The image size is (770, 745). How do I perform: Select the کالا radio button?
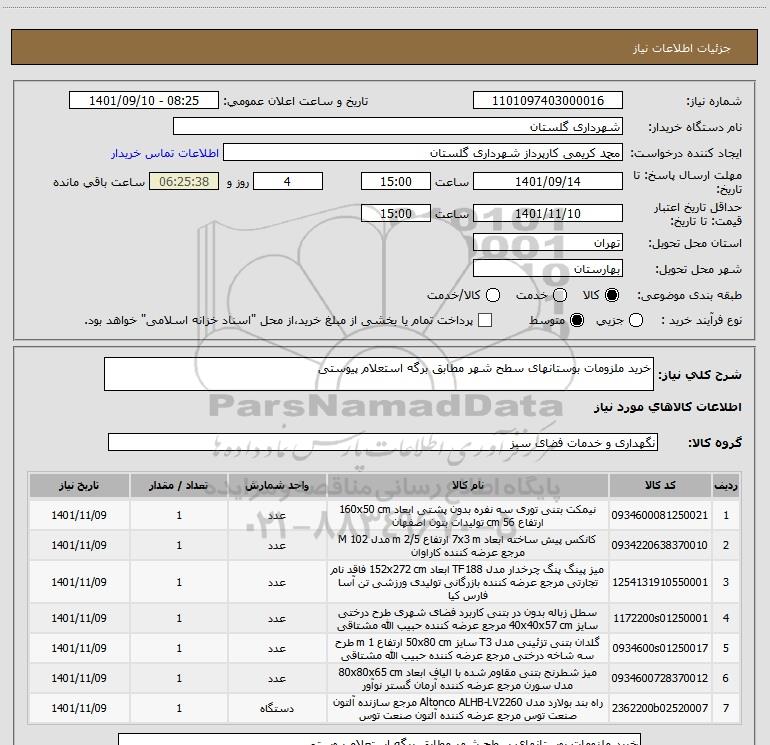tap(612, 295)
